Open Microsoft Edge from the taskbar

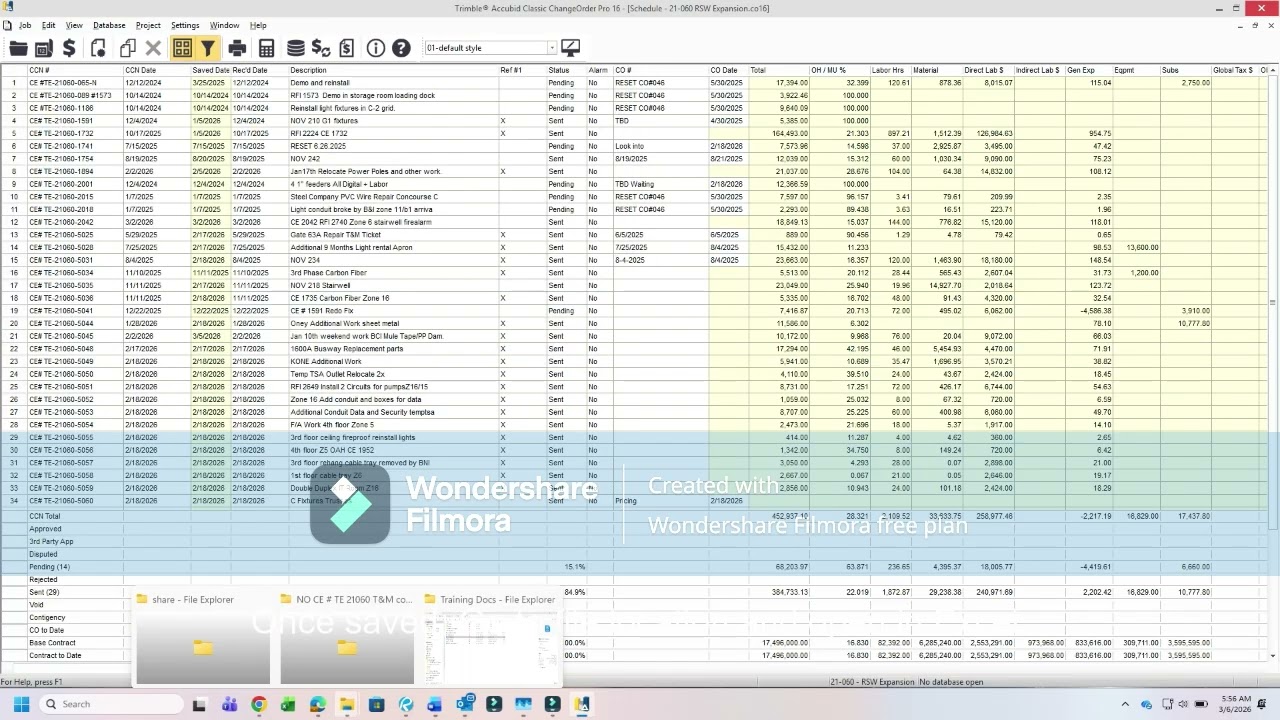point(317,704)
